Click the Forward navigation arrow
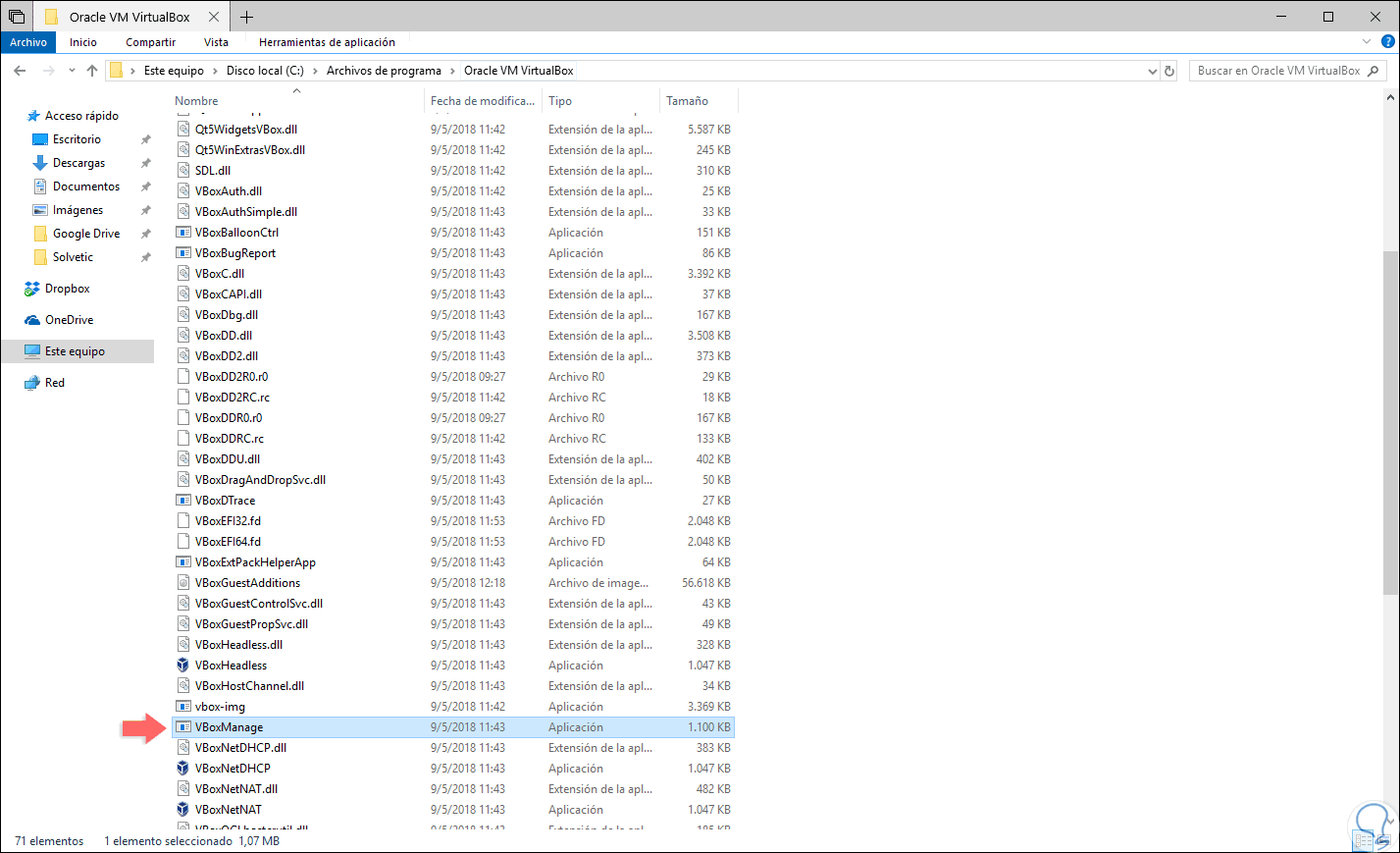This screenshot has width=1400, height=853. click(x=48, y=71)
